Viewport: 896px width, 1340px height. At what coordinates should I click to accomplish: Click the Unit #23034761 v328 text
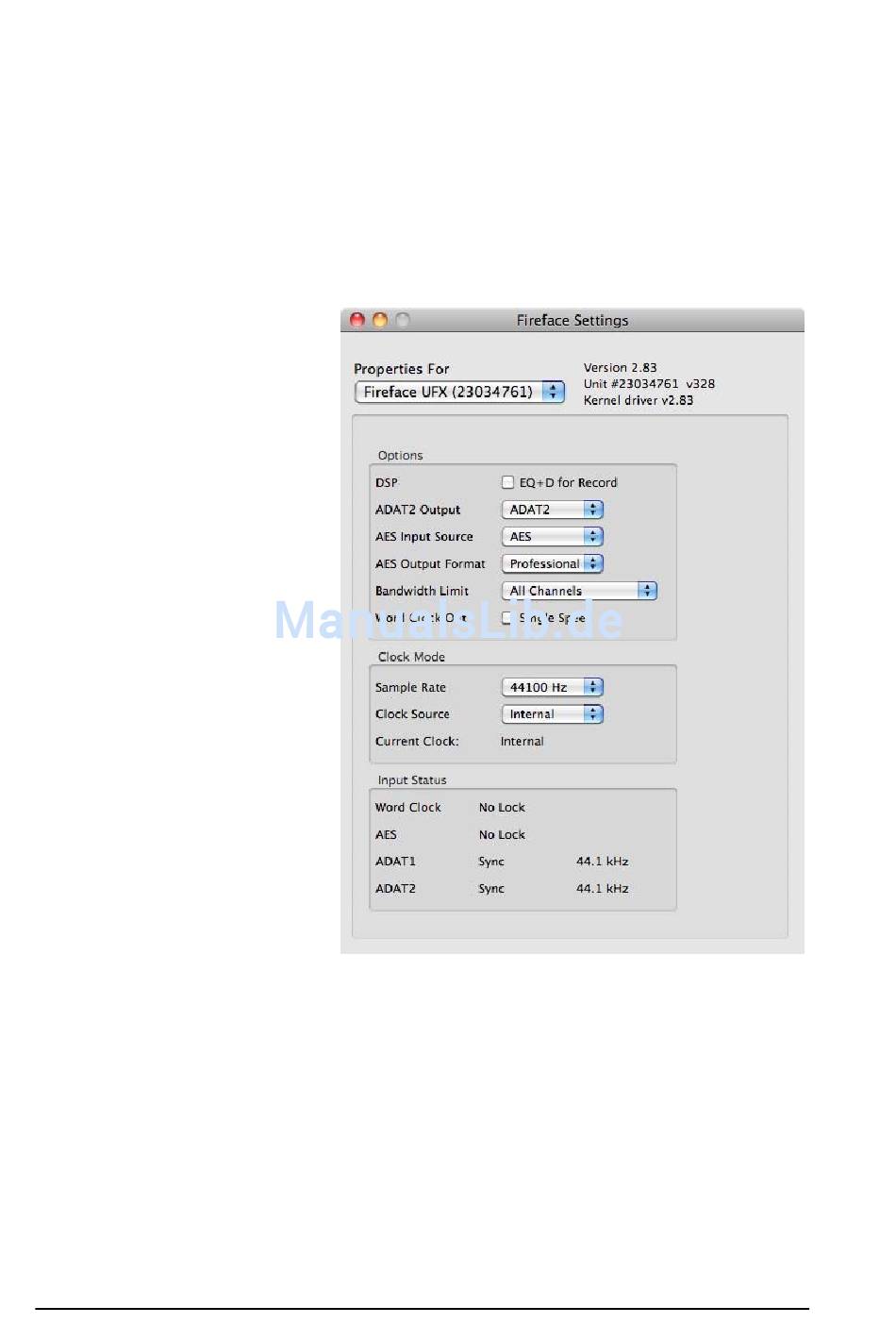(649, 383)
